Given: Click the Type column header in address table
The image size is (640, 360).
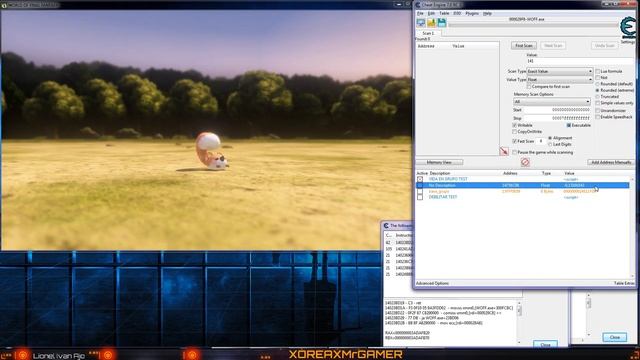Looking at the screenshot, I should 546,173.
